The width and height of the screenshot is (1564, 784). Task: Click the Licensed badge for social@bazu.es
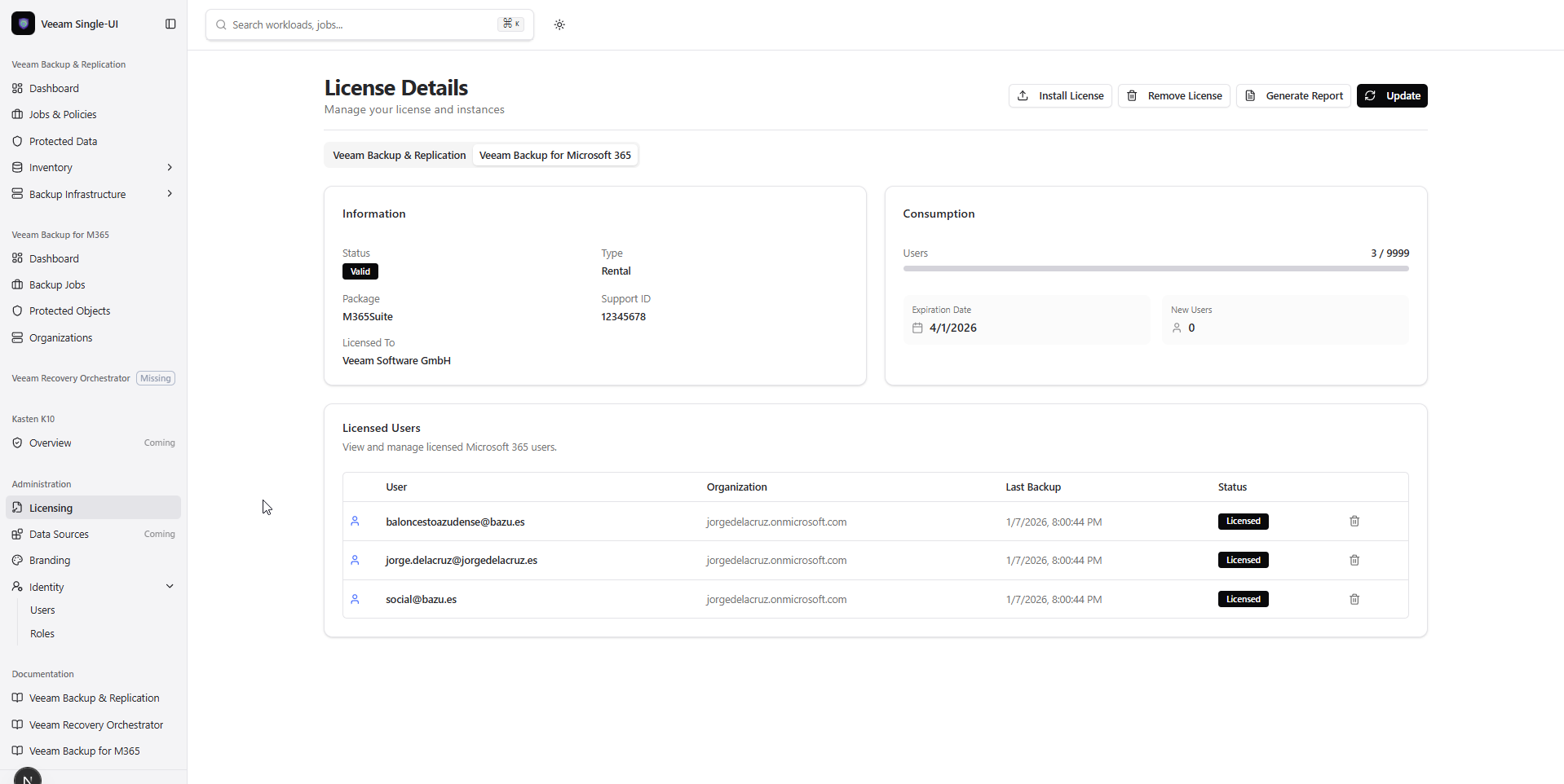[1243, 600]
